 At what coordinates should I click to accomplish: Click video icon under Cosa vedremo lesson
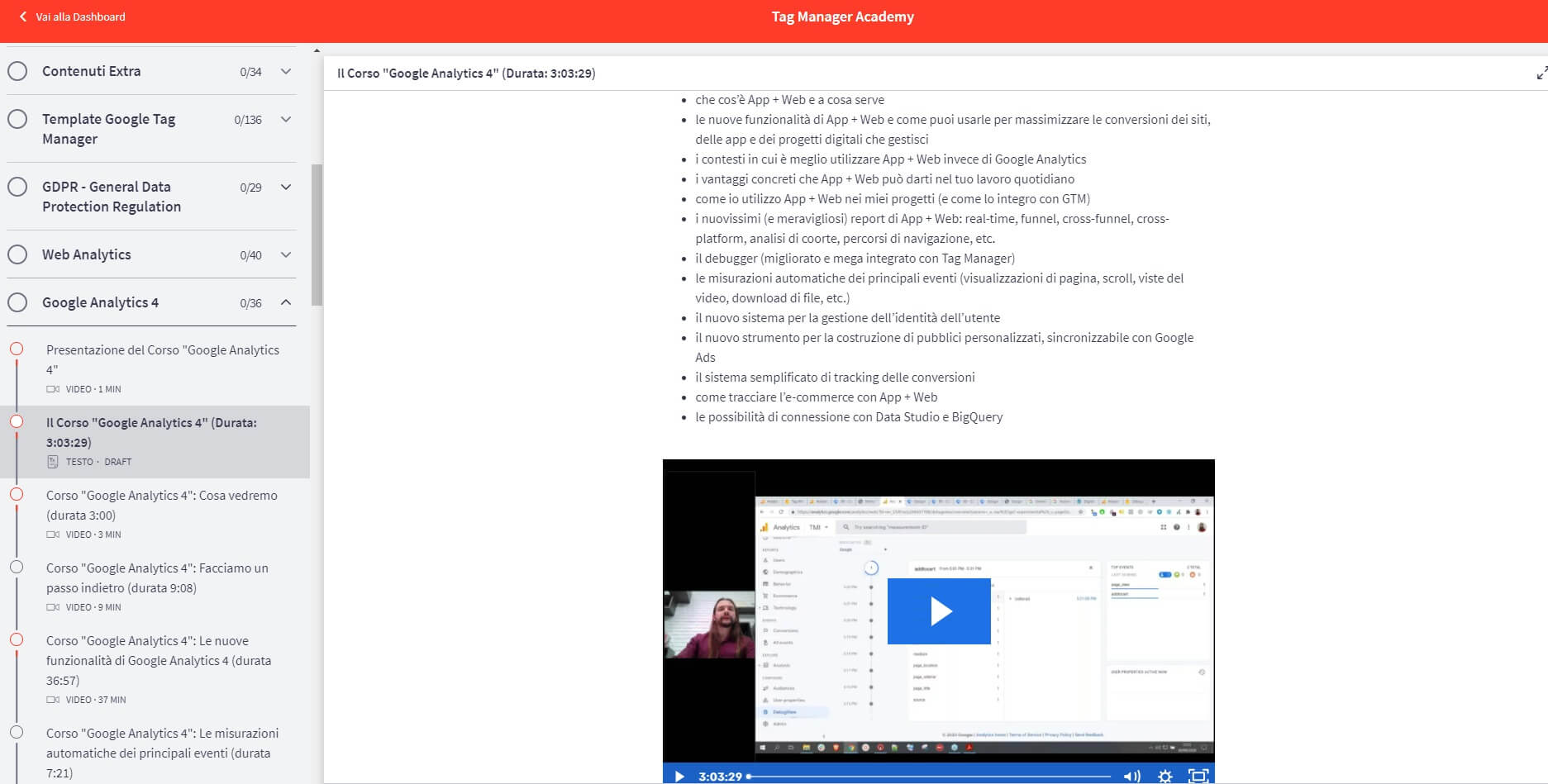[x=53, y=535]
